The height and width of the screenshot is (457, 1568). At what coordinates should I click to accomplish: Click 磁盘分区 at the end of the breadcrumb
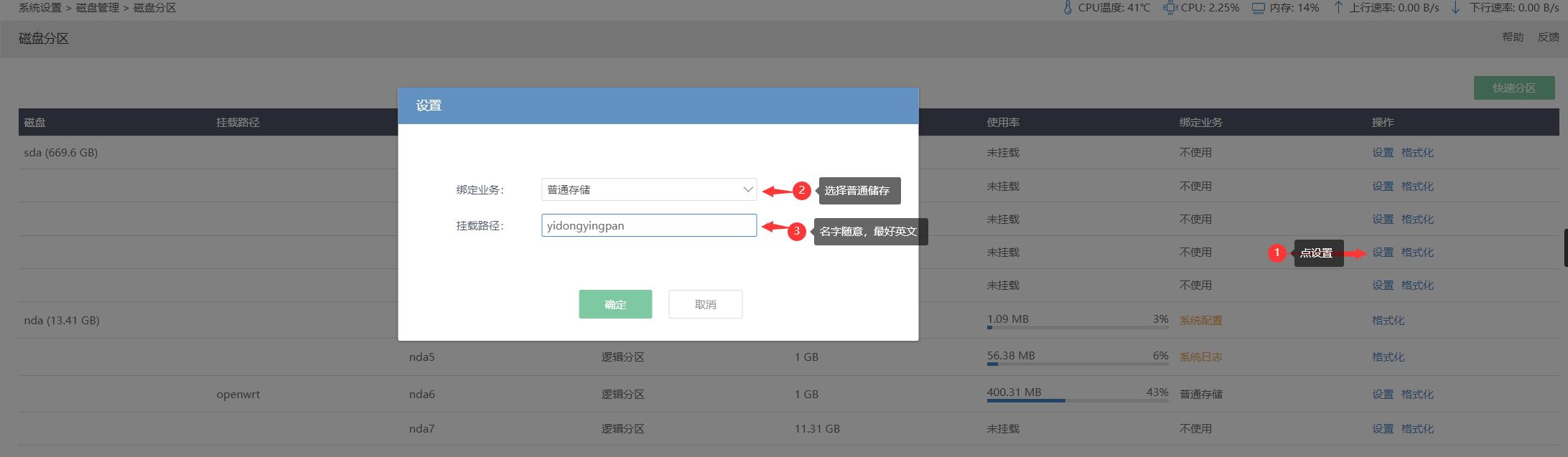pyautogui.click(x=155, y=8)
